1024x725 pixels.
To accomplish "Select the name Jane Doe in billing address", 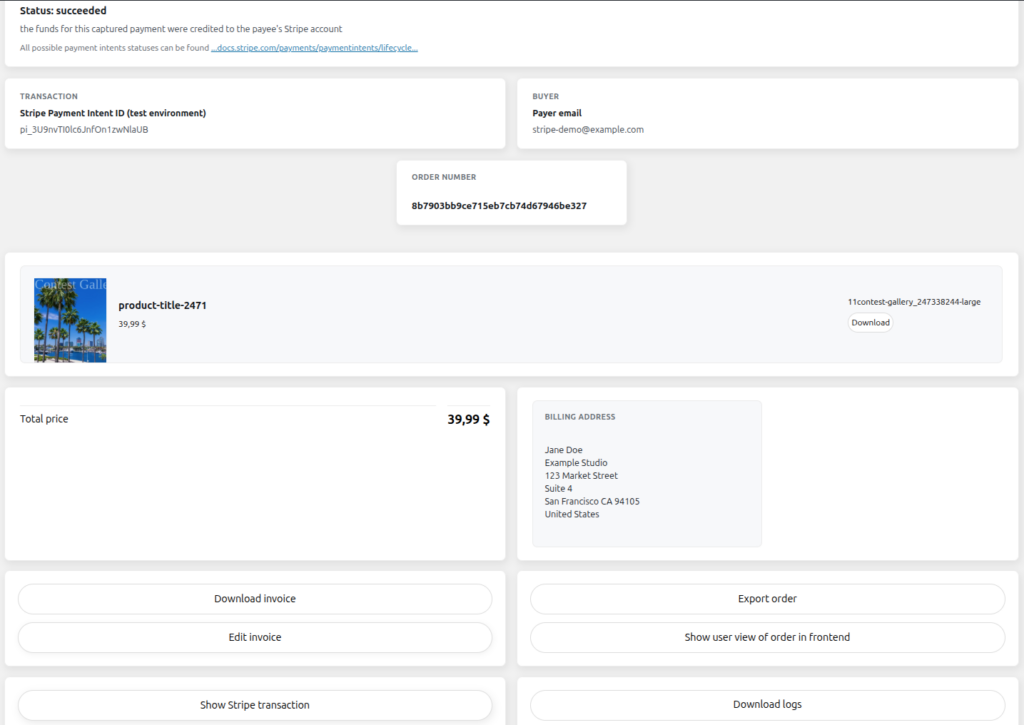I will 564,450.
